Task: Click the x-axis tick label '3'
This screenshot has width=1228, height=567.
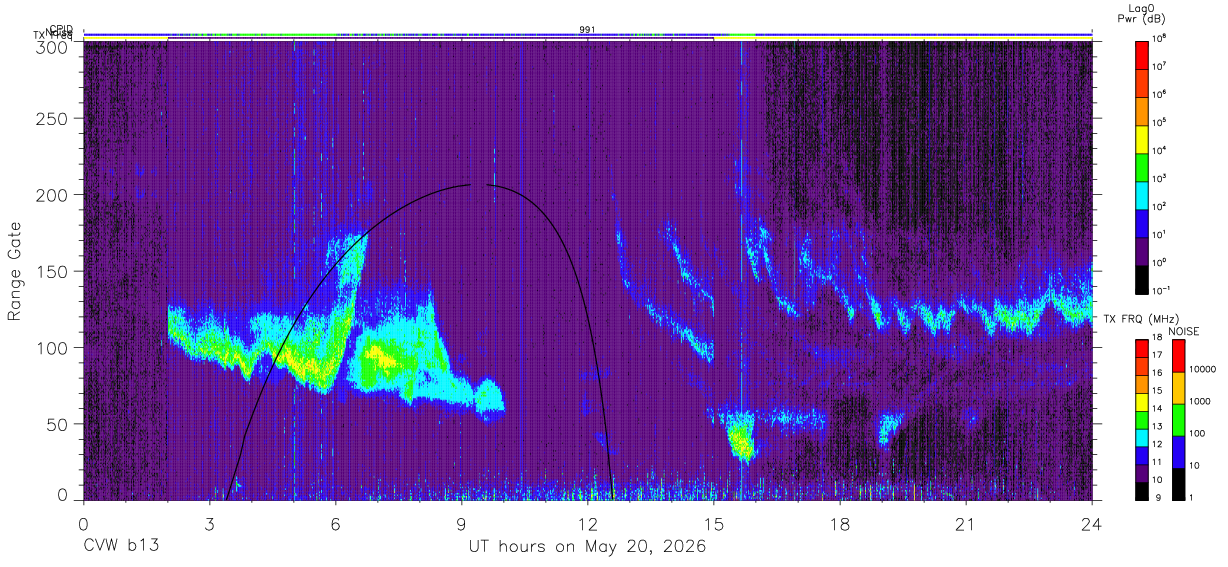Action: (x=209, y=524)
